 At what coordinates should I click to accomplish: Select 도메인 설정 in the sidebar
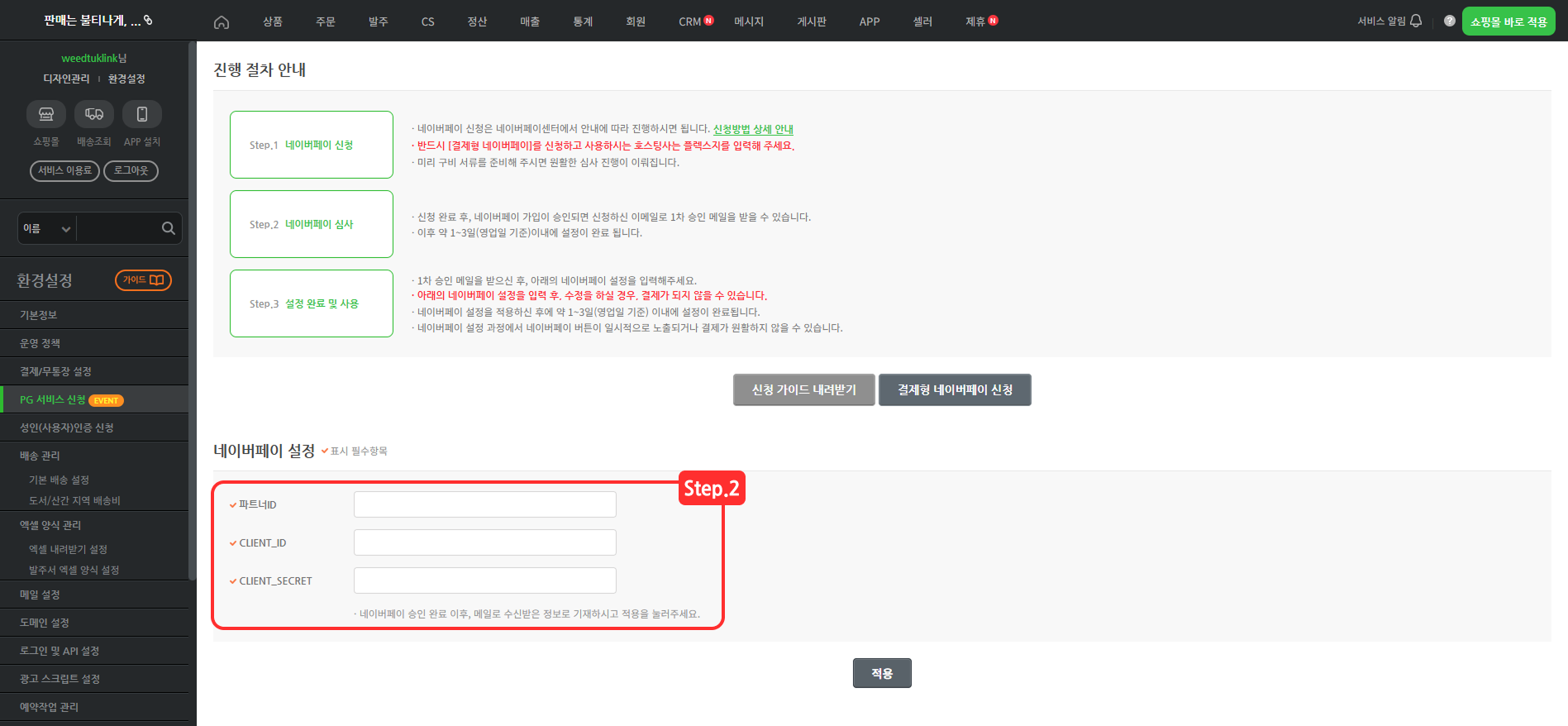pos(94,623)
